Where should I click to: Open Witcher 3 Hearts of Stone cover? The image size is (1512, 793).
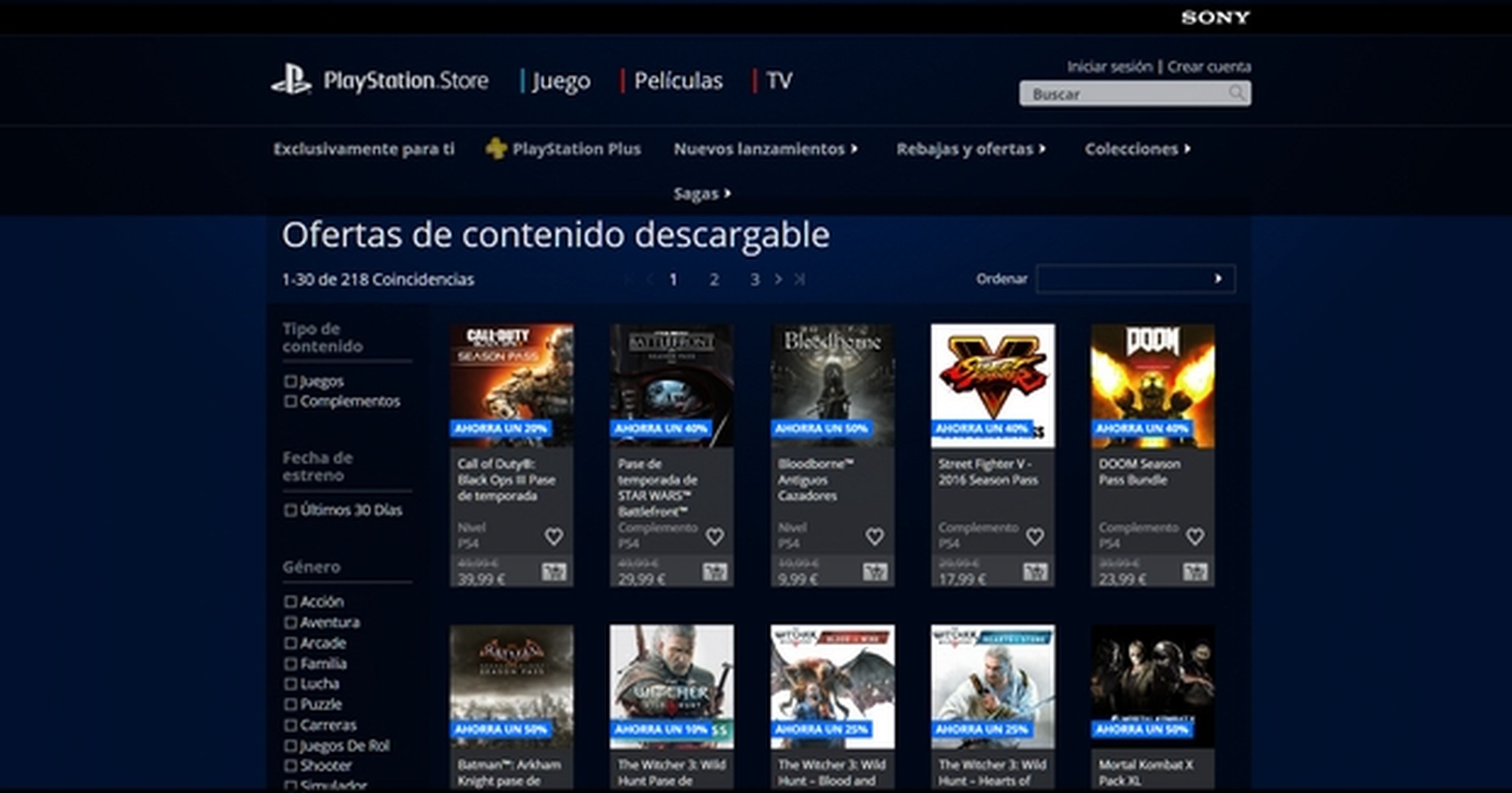click(993, 686)
